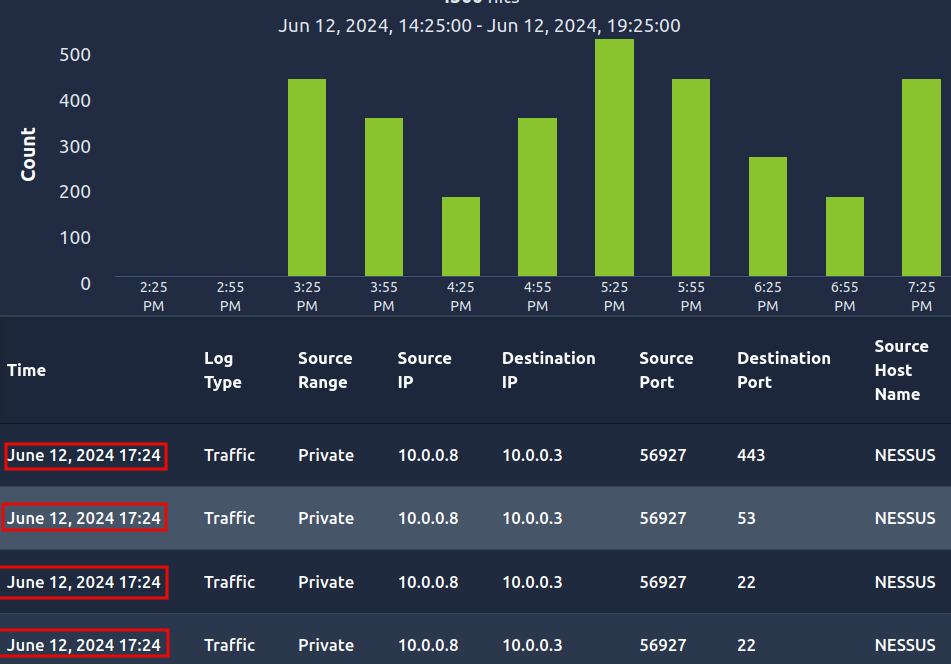The height and width of the screenshot is (664, 951).
Task: Click the Source Host Name header
Action: click(900, 370)
